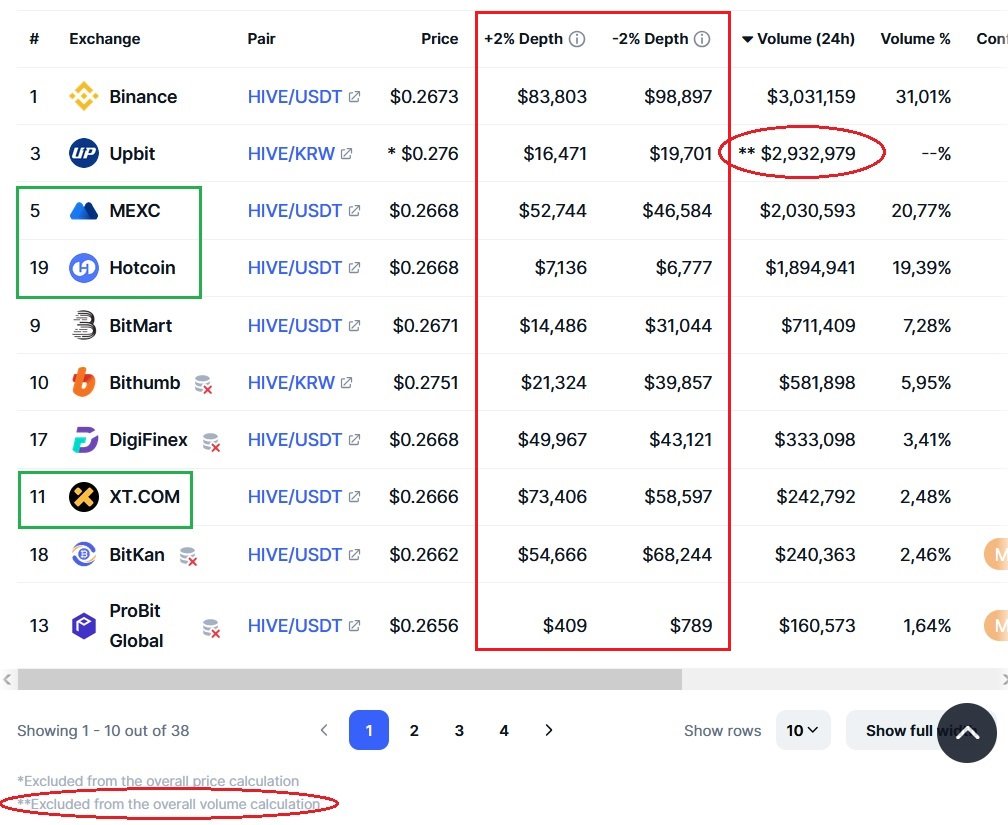Click the XT.COM logo icon
This screenshot has width=1008, height=825.
(84, 496)
